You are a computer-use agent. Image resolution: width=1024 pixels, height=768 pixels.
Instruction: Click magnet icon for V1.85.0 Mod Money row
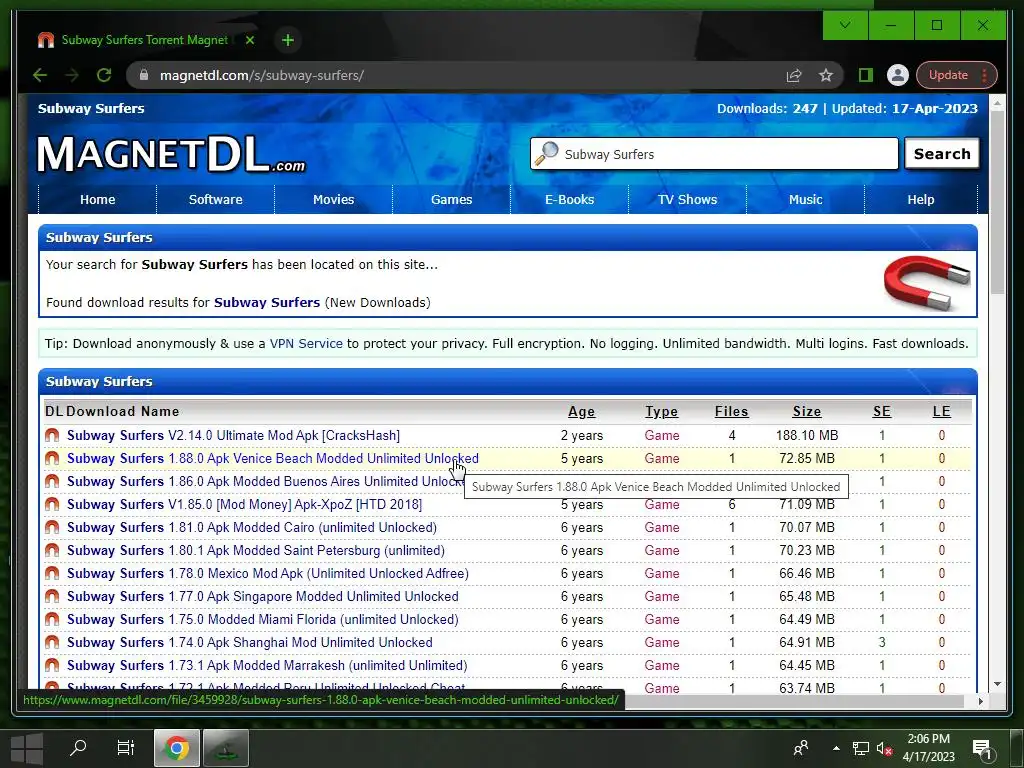point(52,504)
